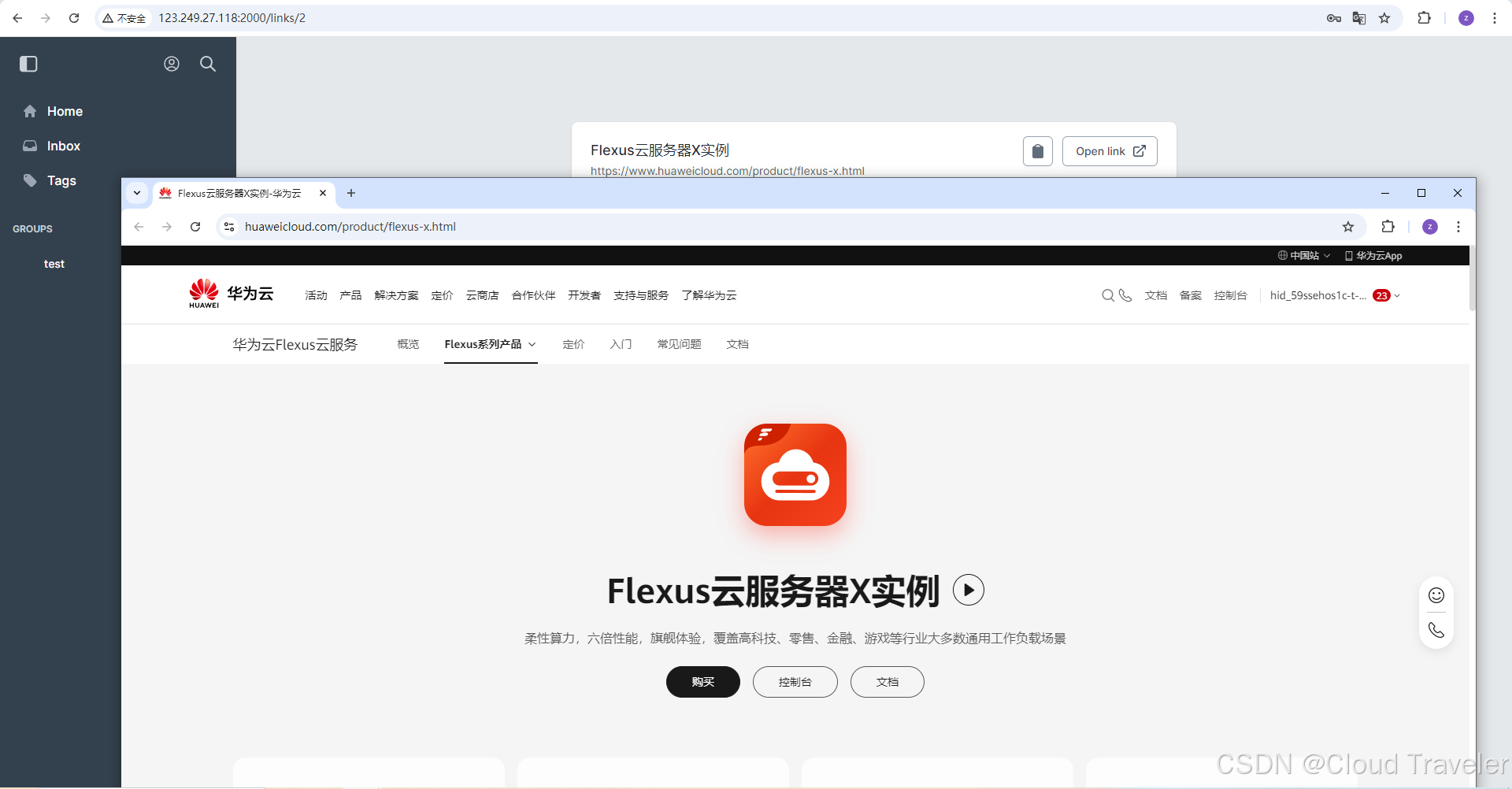
Task: Open the 开发者 menu
Action: [584, 295]
